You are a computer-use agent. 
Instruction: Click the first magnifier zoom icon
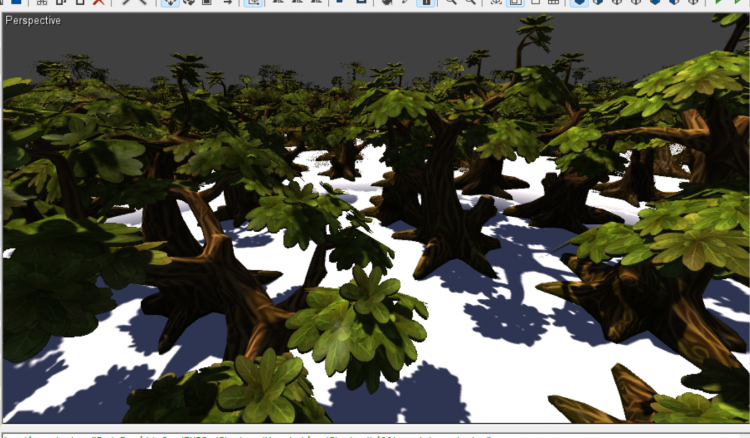451,3
